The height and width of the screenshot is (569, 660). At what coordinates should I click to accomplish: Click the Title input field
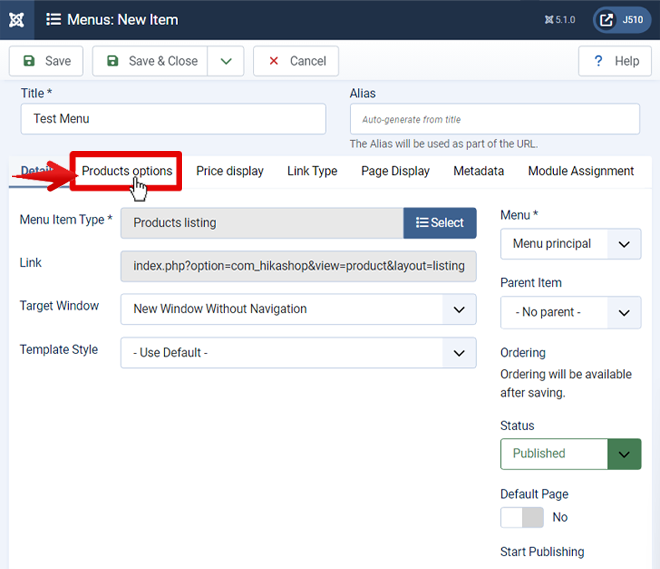pos(173,119)
